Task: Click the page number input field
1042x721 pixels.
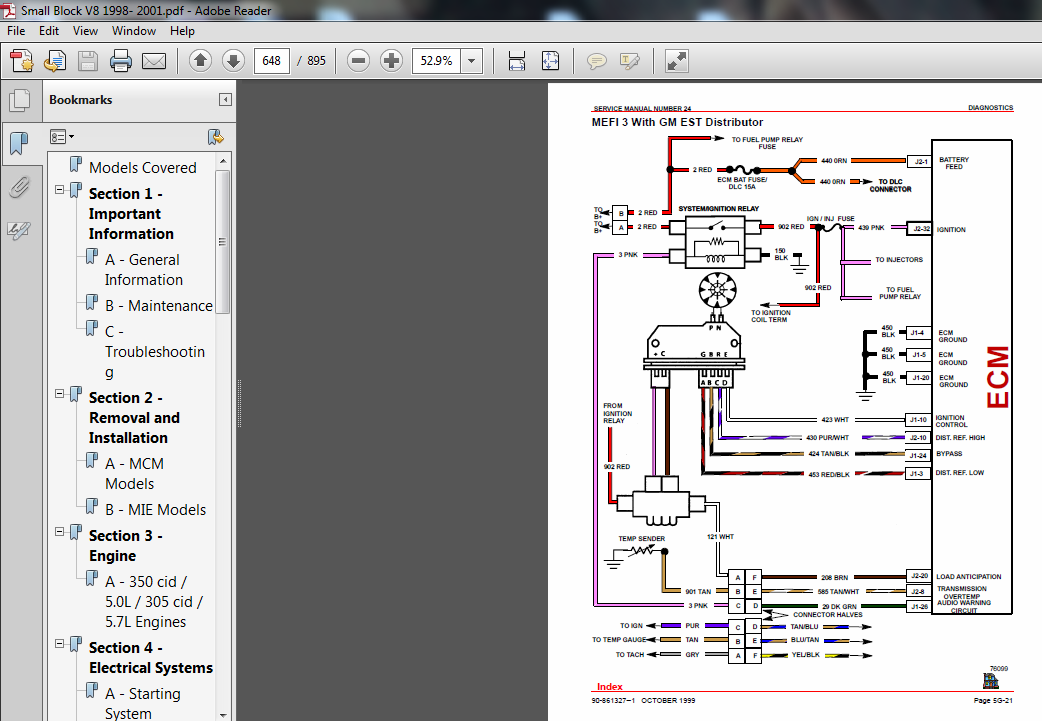Action: click(272, 61)
